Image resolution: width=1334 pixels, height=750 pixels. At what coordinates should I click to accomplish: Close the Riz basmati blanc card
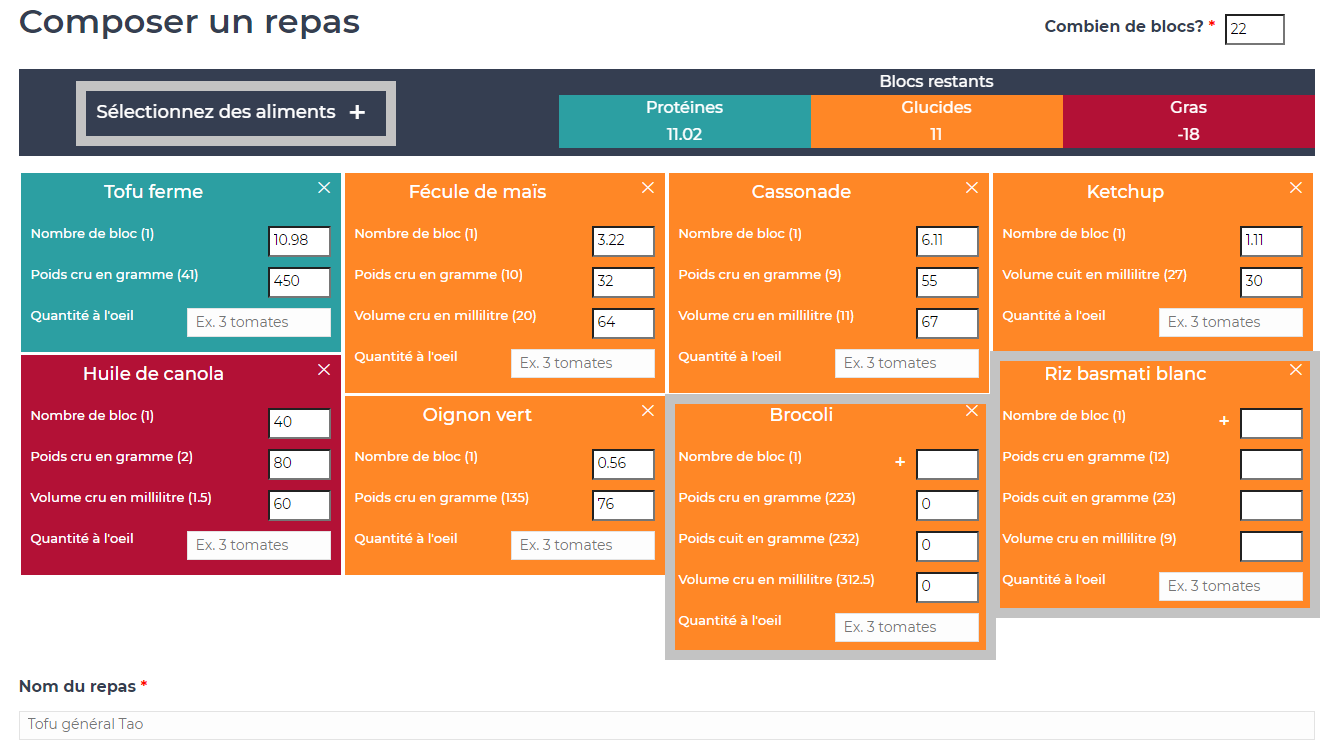[x=1296, y=370]
